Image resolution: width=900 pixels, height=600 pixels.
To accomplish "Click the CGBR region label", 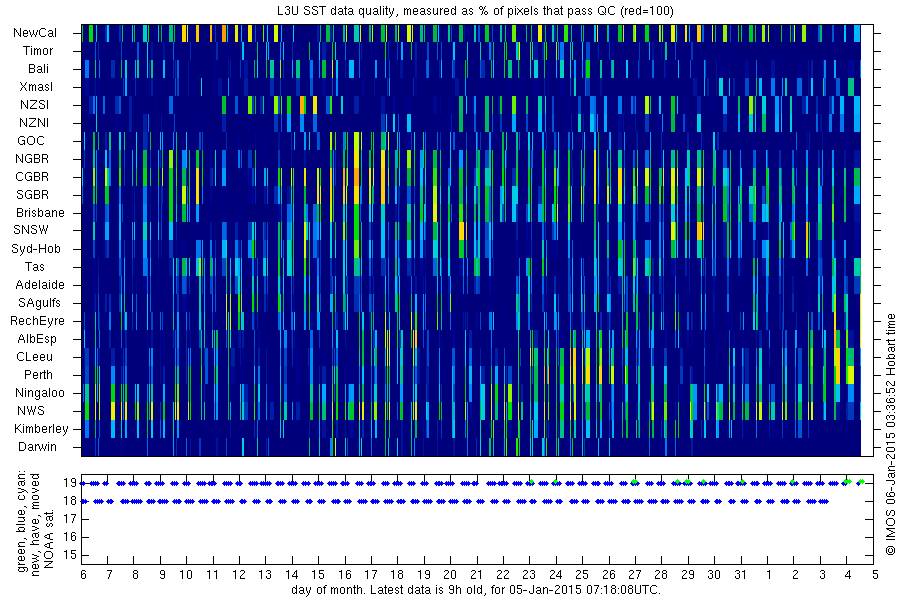I will coord(32,177).
